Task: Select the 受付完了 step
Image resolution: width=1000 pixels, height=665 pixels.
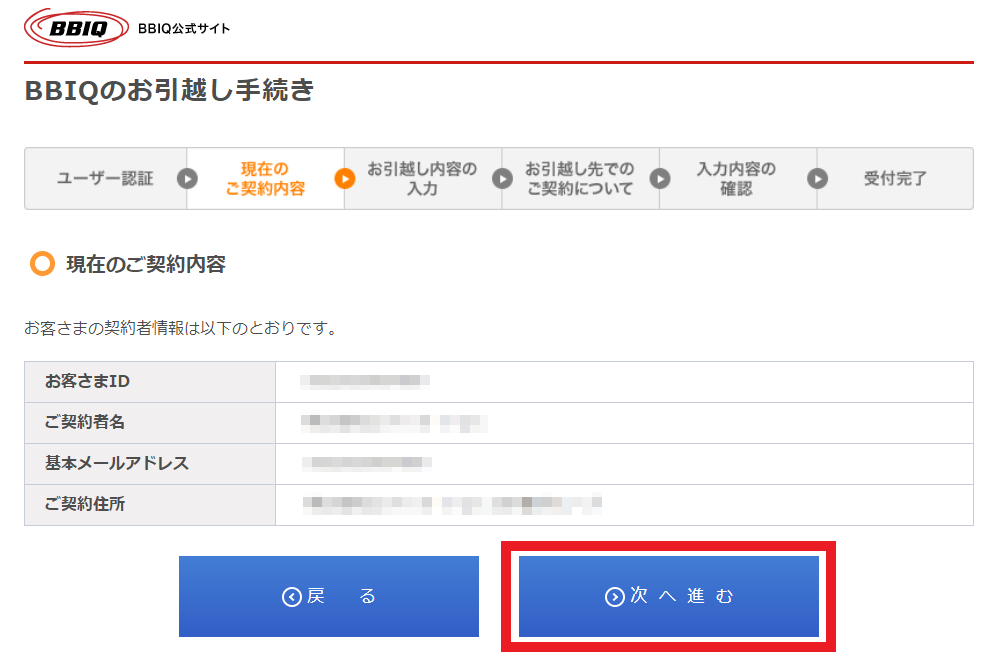Action: [x=895, y=179]
